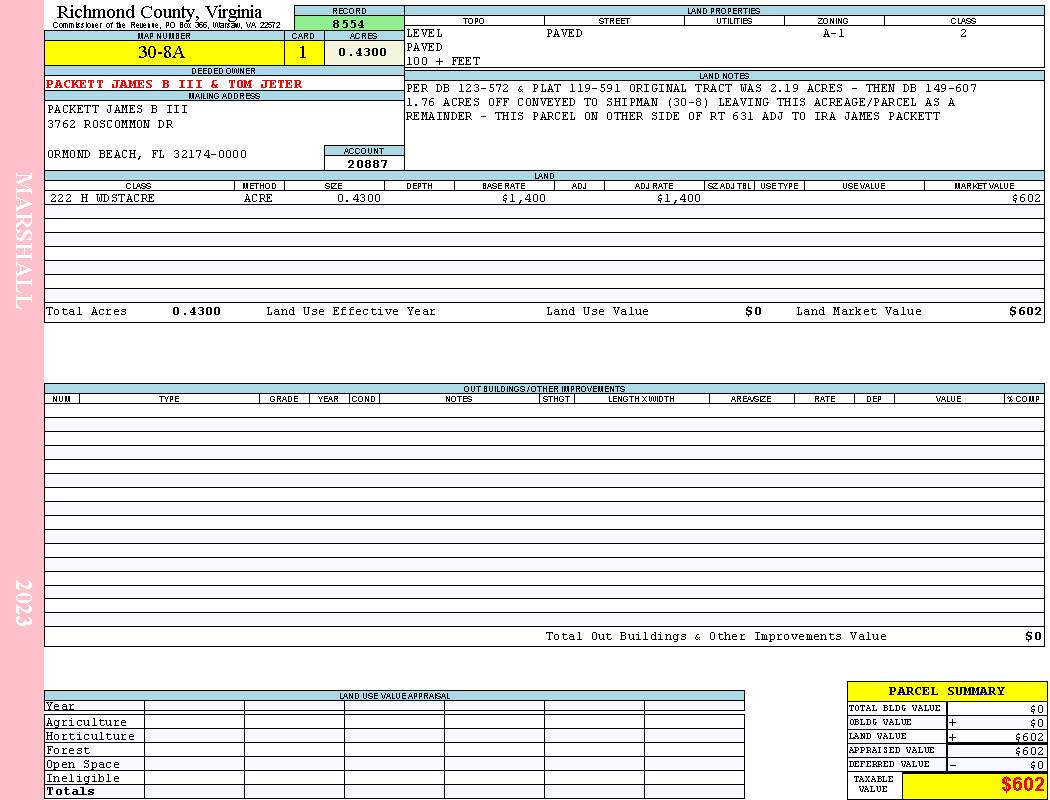Image resolution: width=1050 pixels, height=800 pixels.
Task: Click the Totals row label
Action: (70, 791)
